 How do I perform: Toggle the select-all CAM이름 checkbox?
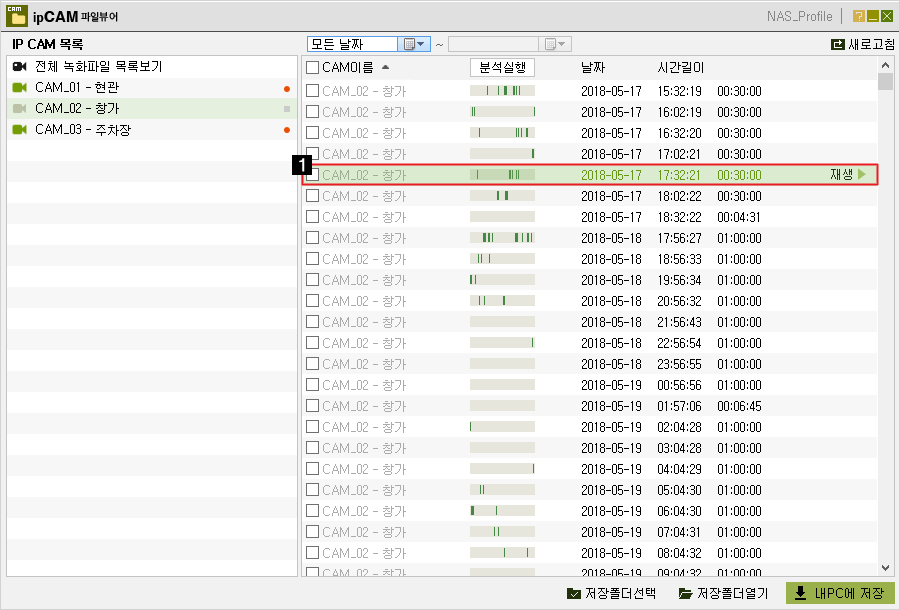point(312,68)
